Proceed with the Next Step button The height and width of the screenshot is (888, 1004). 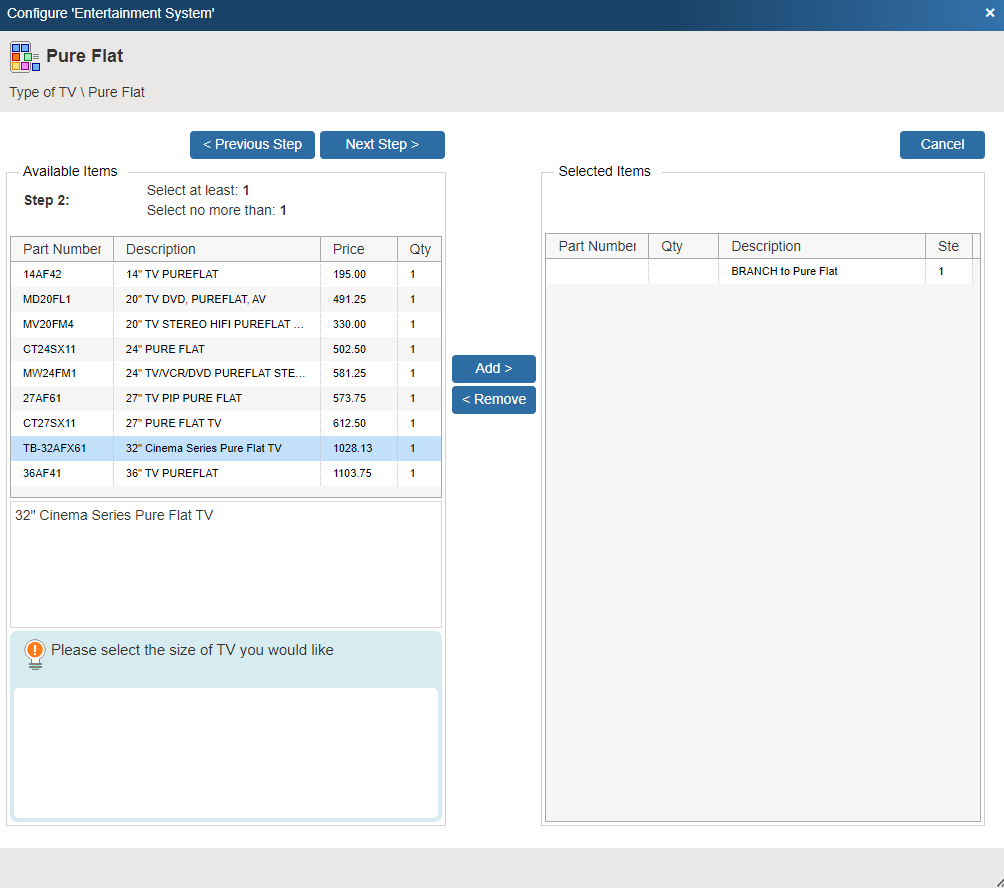pos(382,144)
